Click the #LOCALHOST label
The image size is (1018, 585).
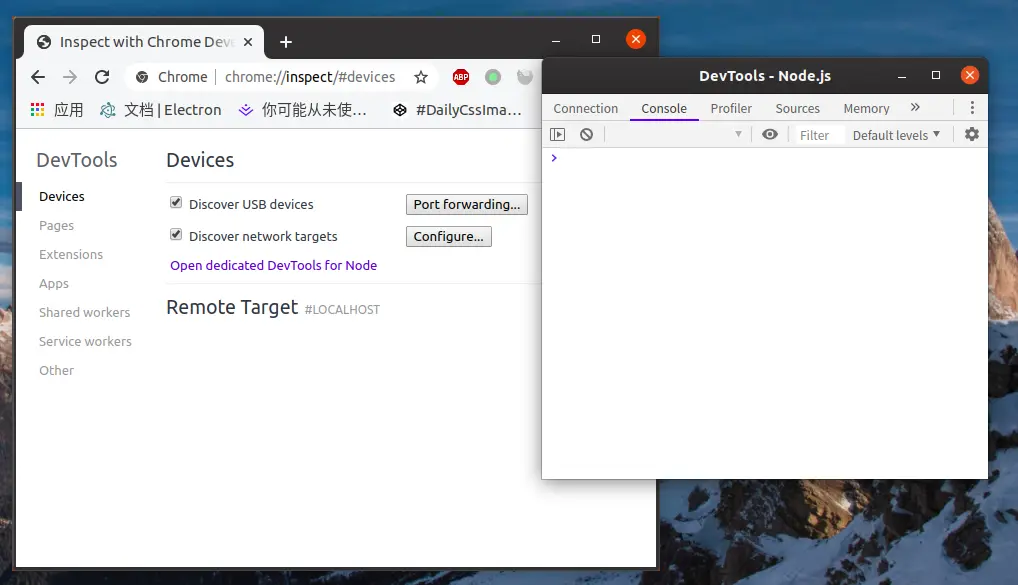tap(342, 310)
